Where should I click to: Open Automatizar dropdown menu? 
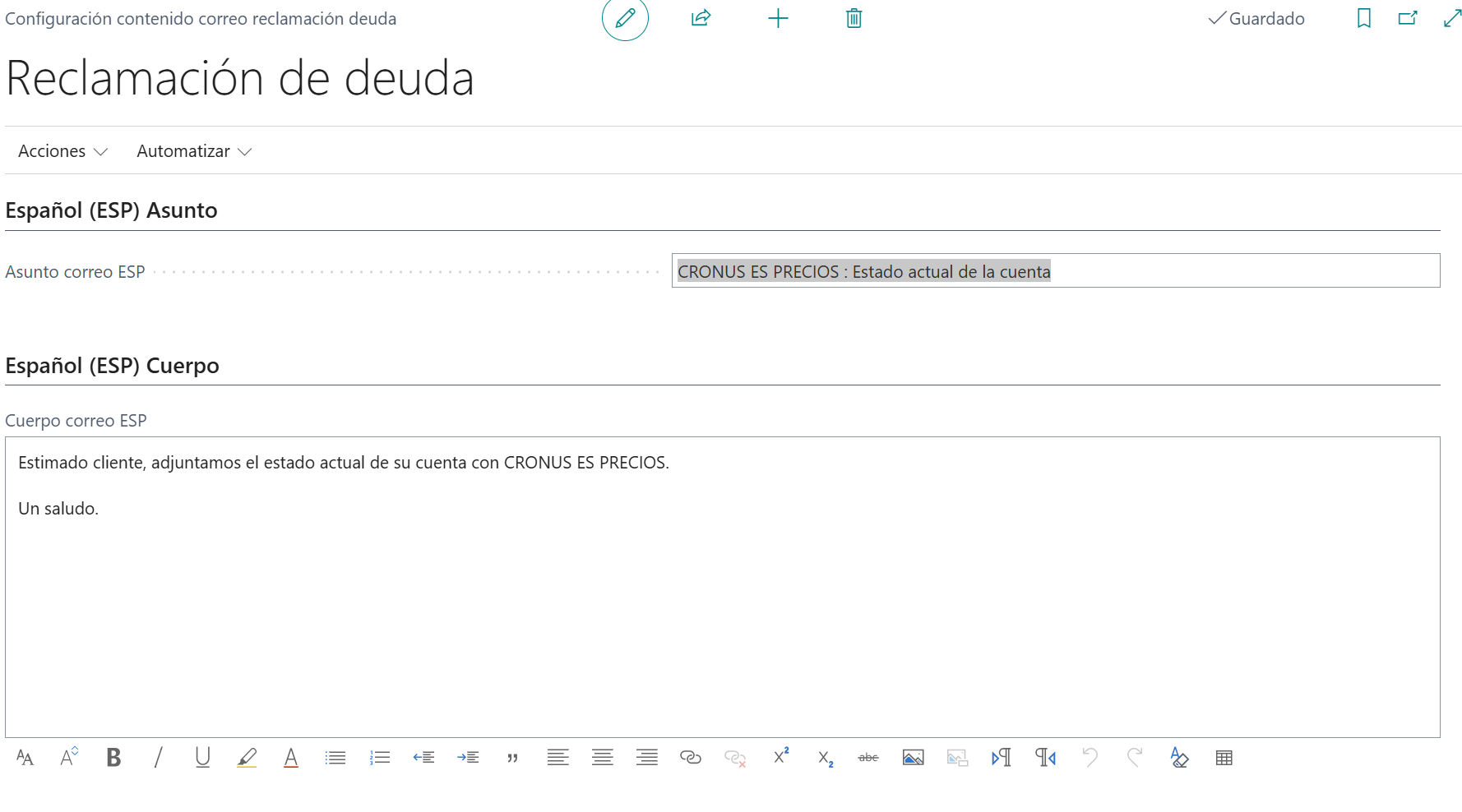coord(194,151)
